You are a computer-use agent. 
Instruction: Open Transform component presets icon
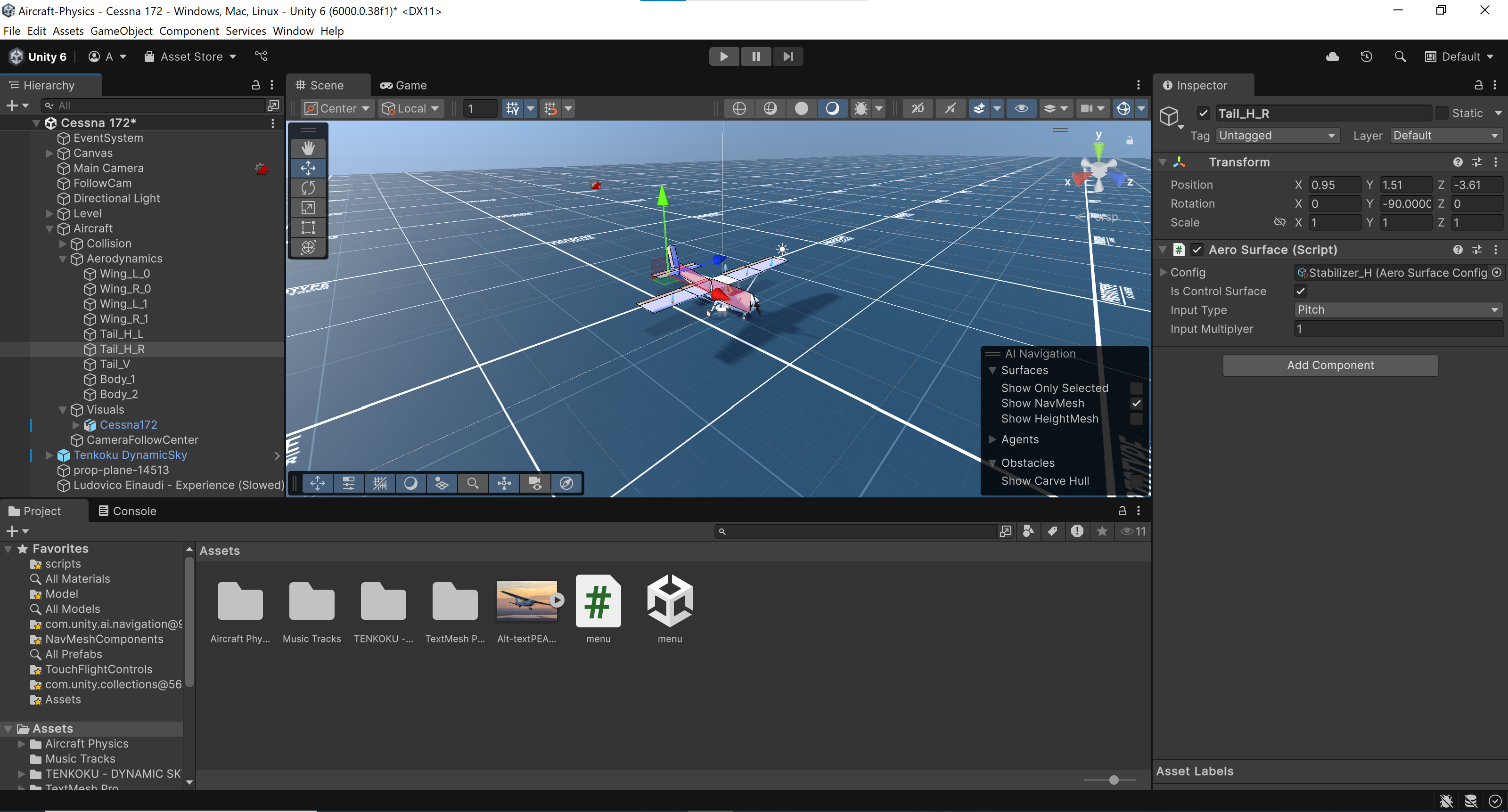1477,162
